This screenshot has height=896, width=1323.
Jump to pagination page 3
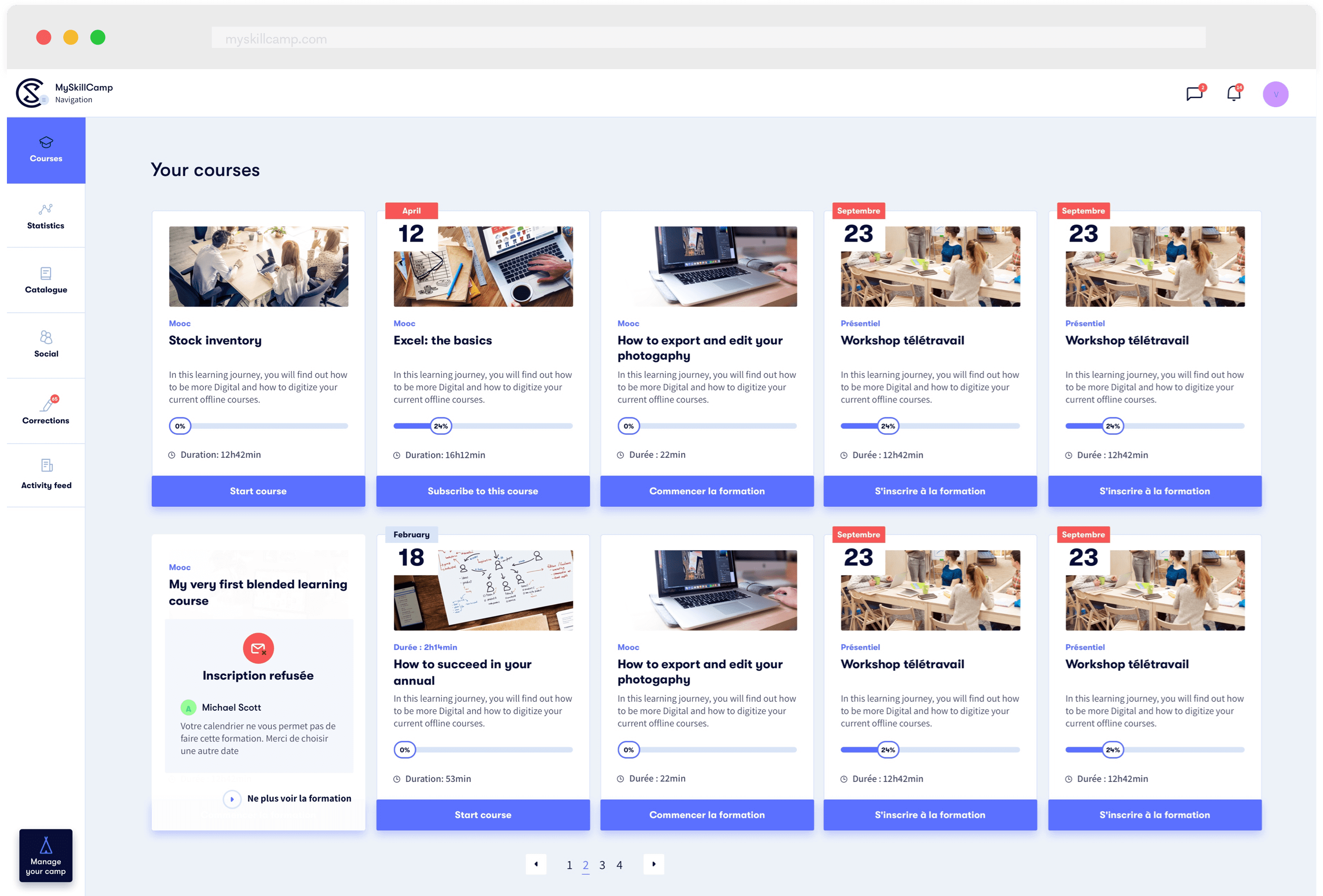[602, 865]
